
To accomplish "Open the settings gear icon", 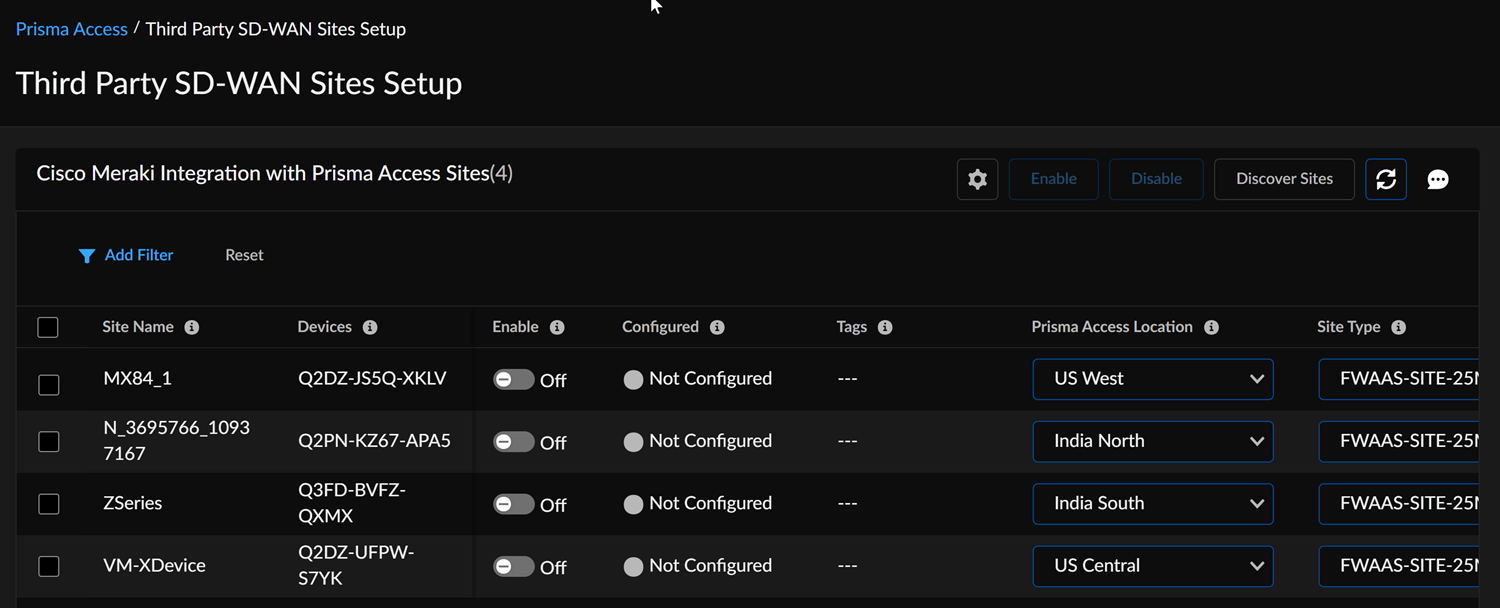I will (x=977, y=179).
